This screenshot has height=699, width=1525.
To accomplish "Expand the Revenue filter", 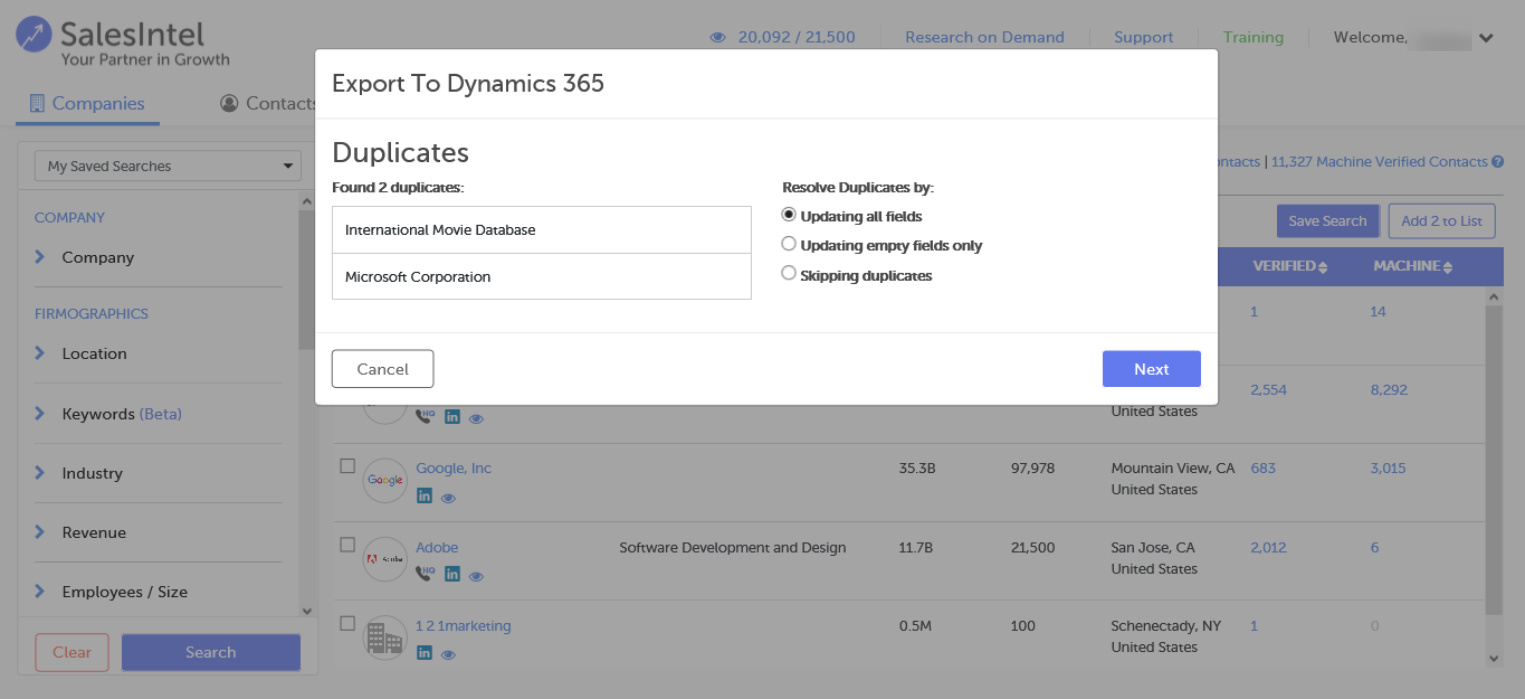I will click(x=40, y=532).
